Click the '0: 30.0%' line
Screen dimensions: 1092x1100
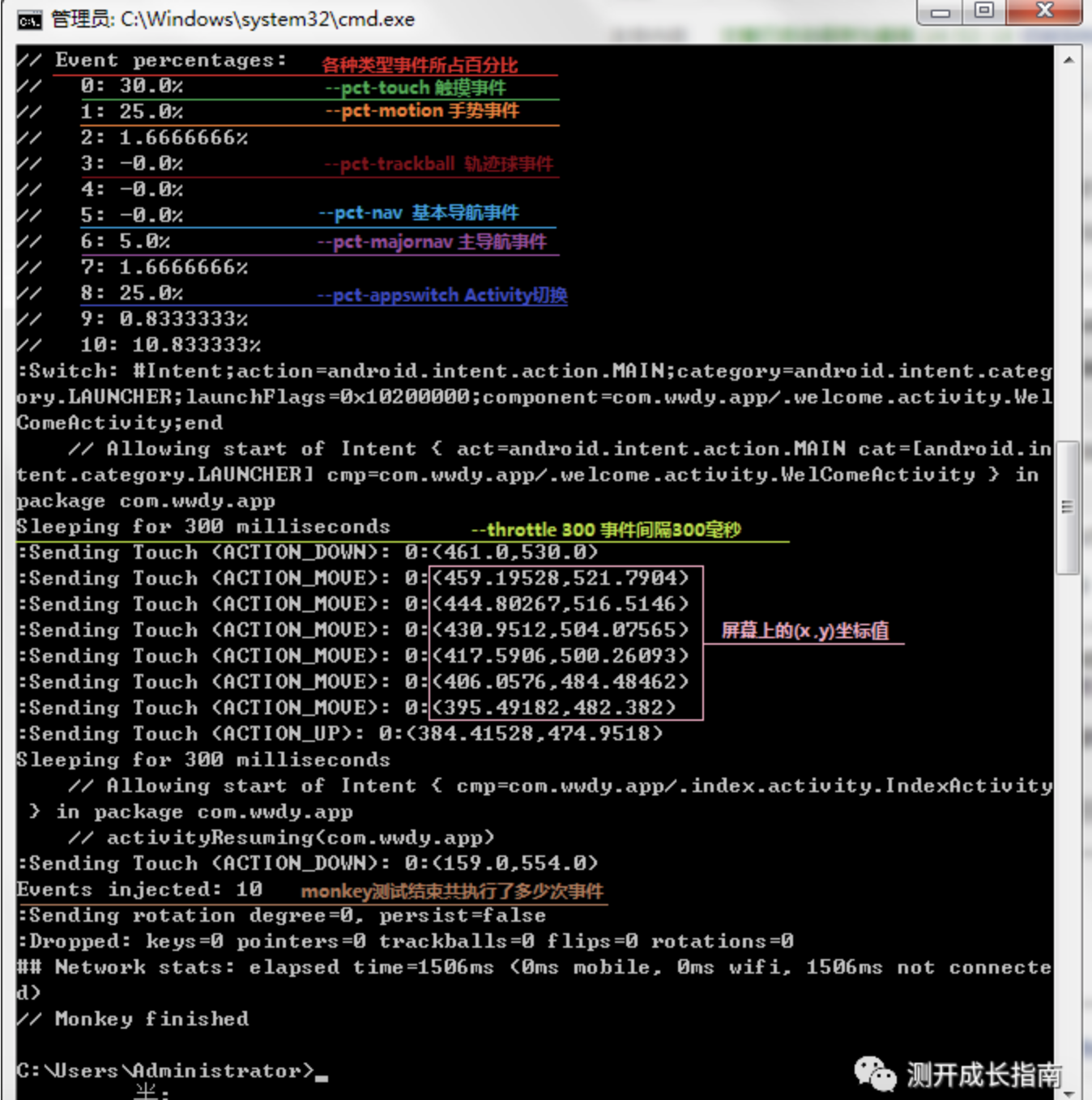pos(100,87)
